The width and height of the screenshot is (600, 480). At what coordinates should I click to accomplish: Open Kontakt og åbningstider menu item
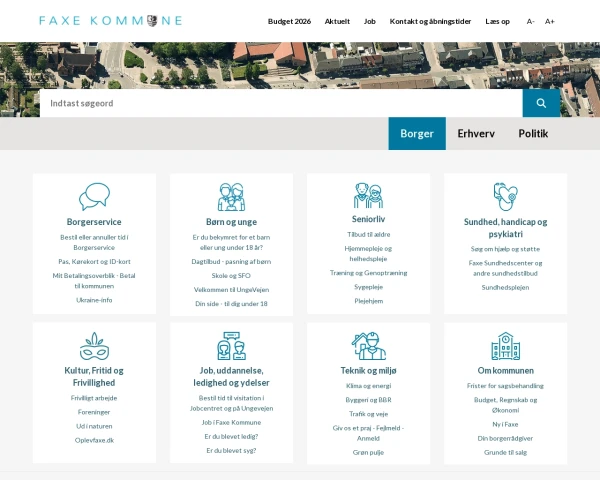pyautogui.click(x=431, y=21)
